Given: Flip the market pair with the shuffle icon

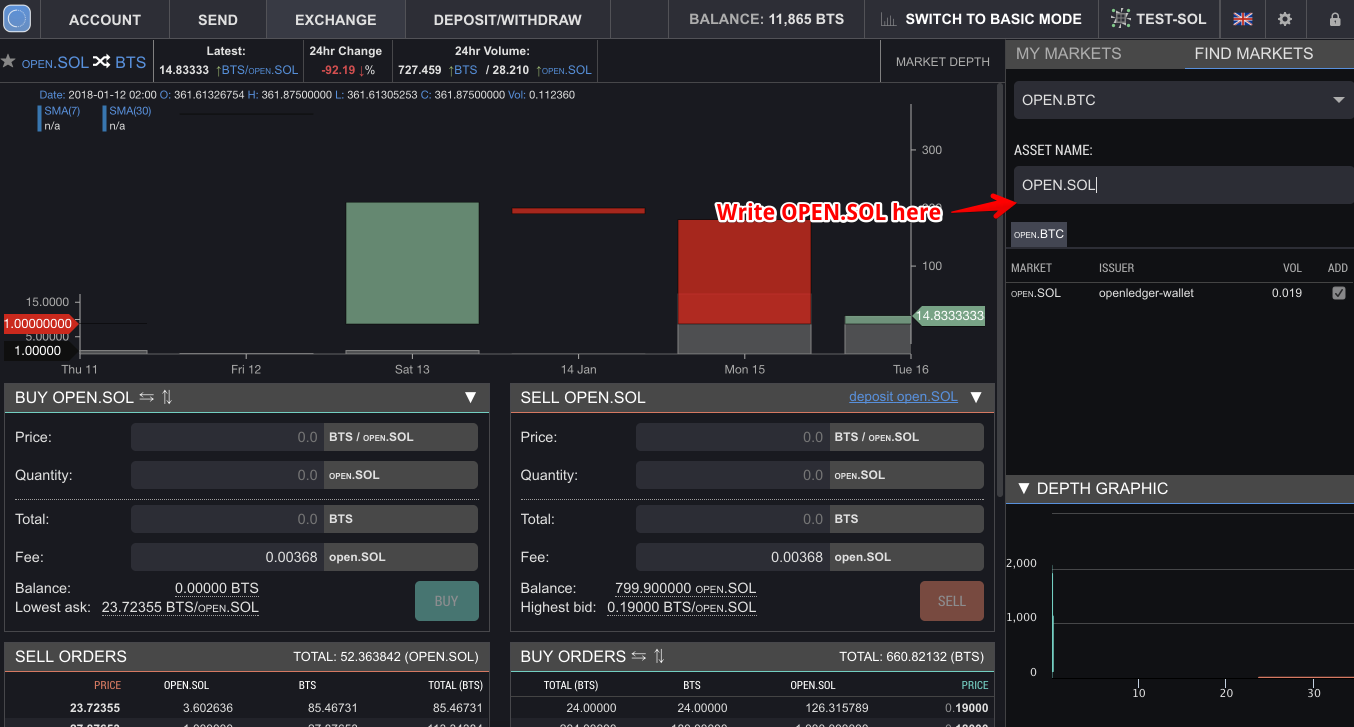Looking at the screenshot, I should 102,62.
